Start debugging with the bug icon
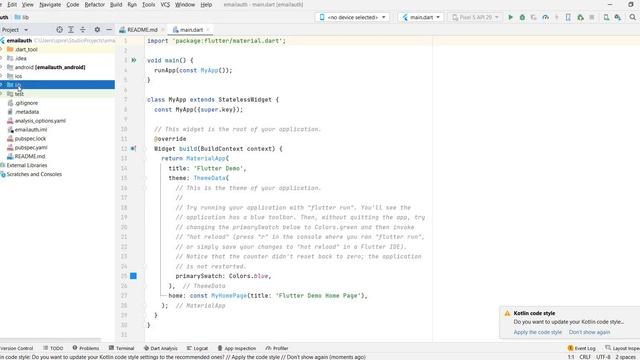The width and height of the screenshot is (640, 360). point(522,18)
